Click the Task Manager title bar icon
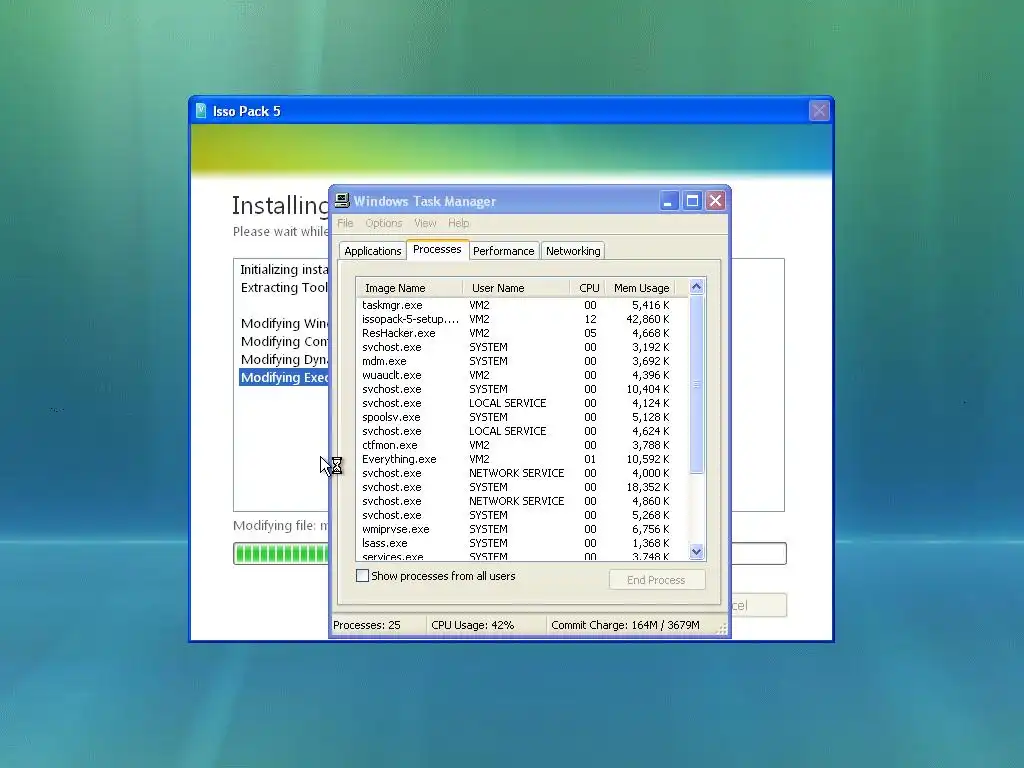 point(342,200)
